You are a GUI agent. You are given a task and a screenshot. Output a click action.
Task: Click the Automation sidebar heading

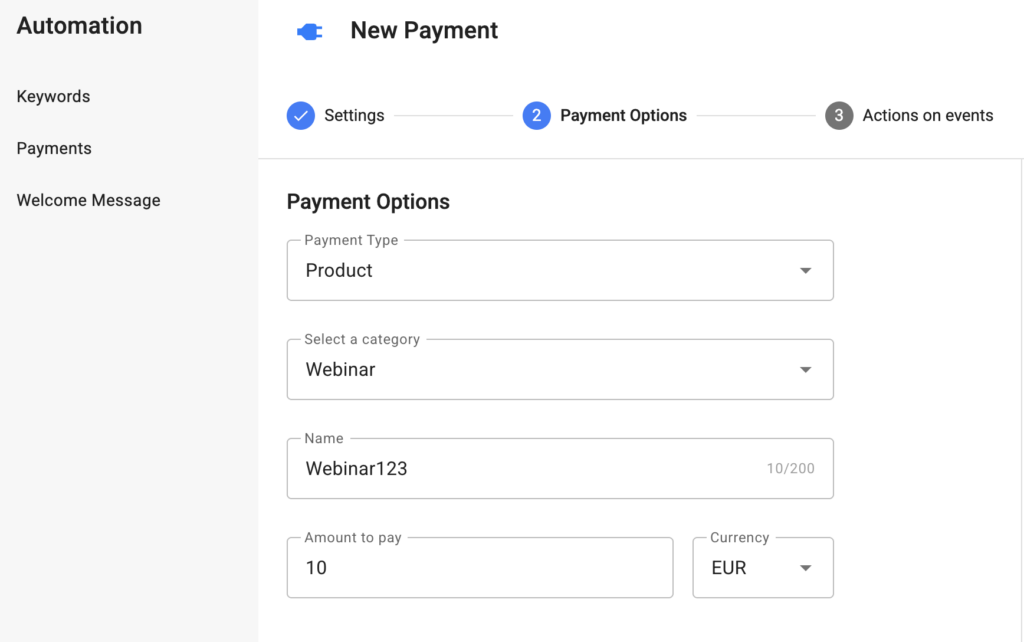coord(79,26)
